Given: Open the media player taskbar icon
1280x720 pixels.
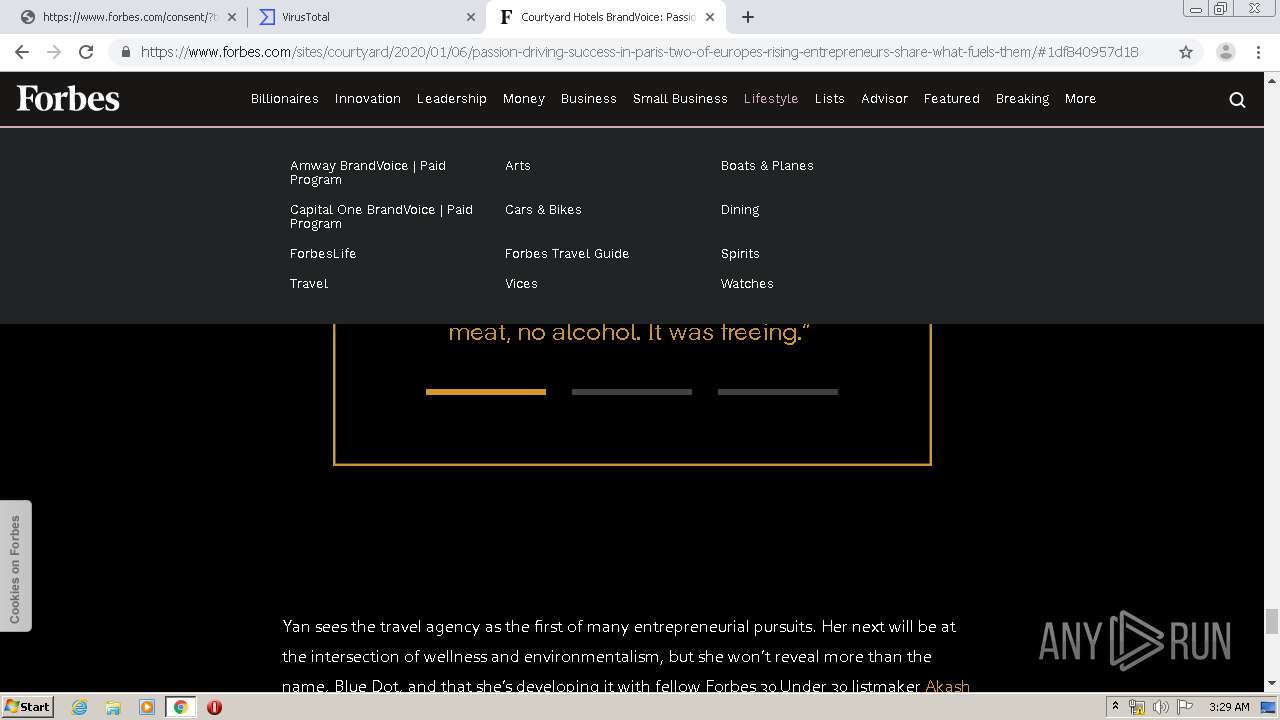Looking at the screenshot, I should coord(146,707).
